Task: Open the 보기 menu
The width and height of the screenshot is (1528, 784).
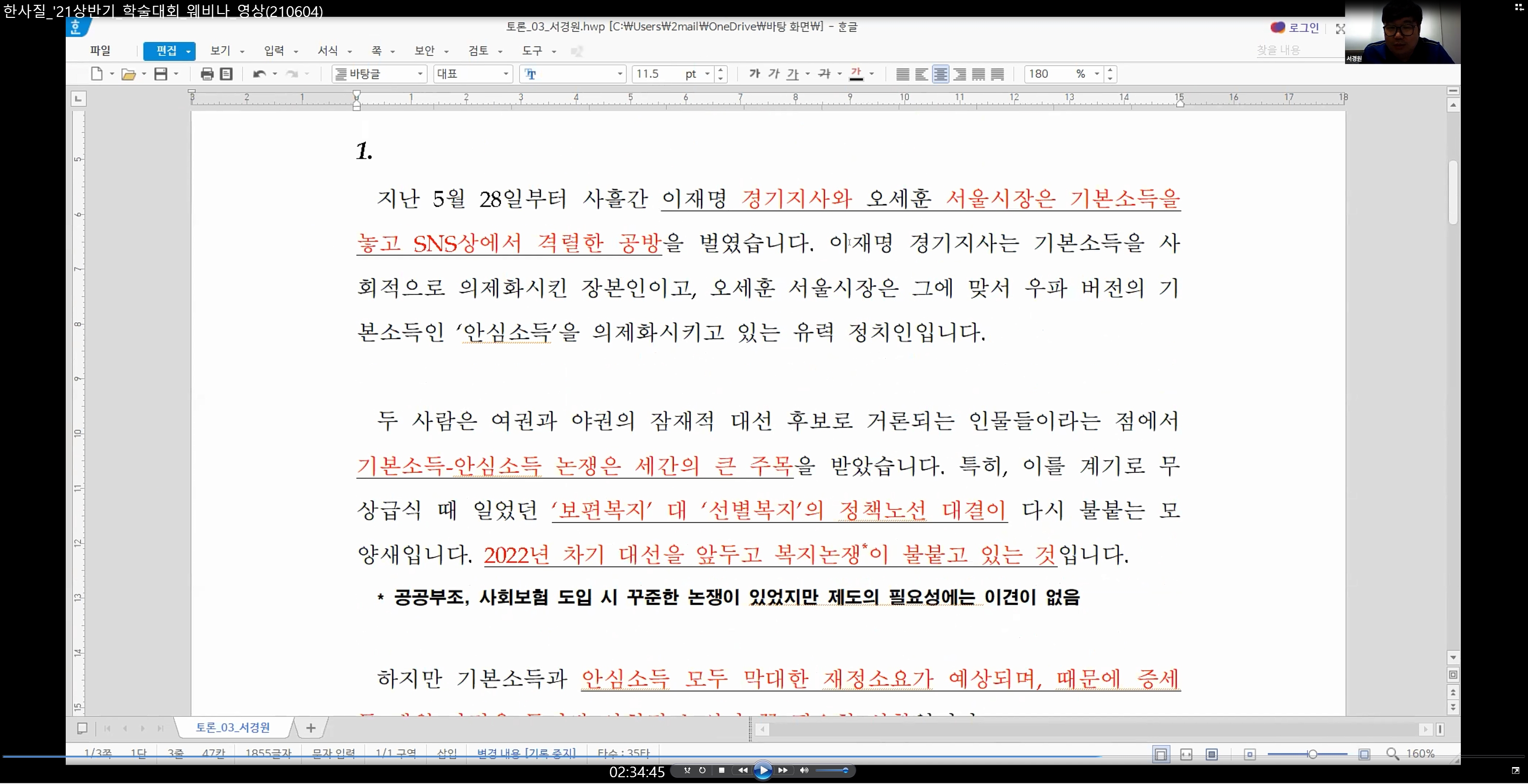Action: [221, 51]
